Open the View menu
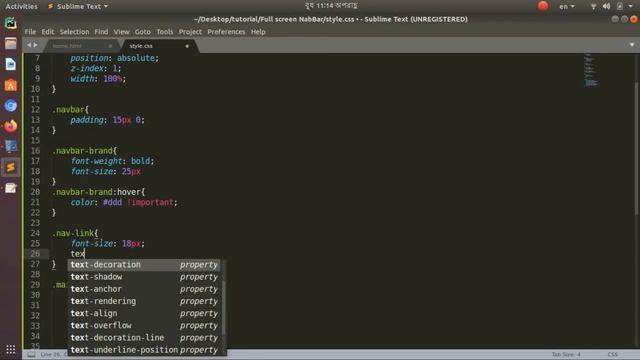This screenshot has height=360, width=640. [x=121, y=32]
